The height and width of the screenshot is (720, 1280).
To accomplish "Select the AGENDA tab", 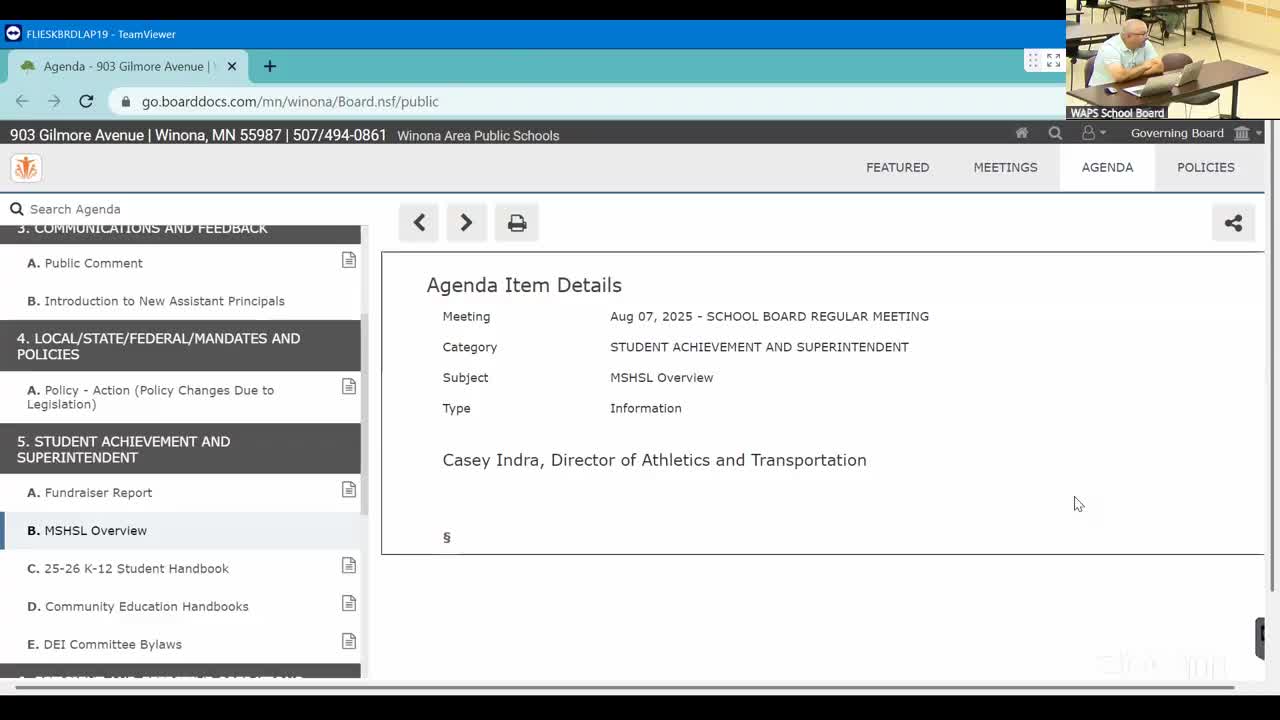I will [x=1107, y=167].
